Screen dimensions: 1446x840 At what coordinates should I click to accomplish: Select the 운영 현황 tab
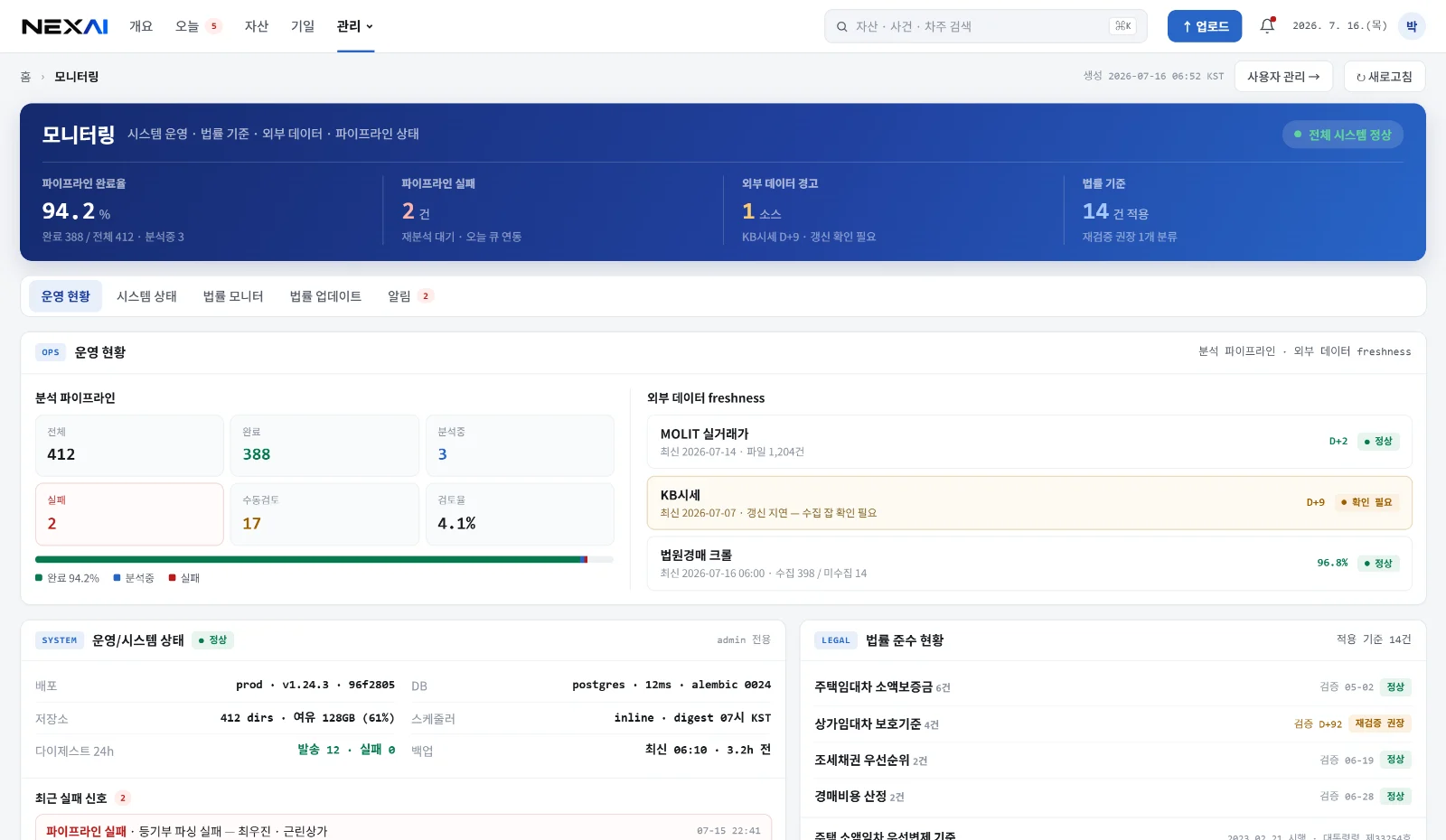[x=65, y=296]
